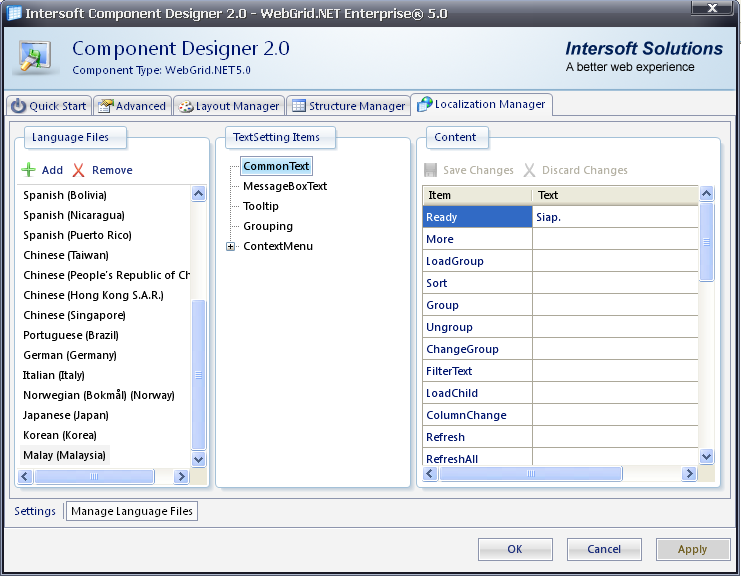Image resolution: width=741 pixels, height=577 pixels.
Task: Click language list scroll right arrow
Action: click(181, 476)
